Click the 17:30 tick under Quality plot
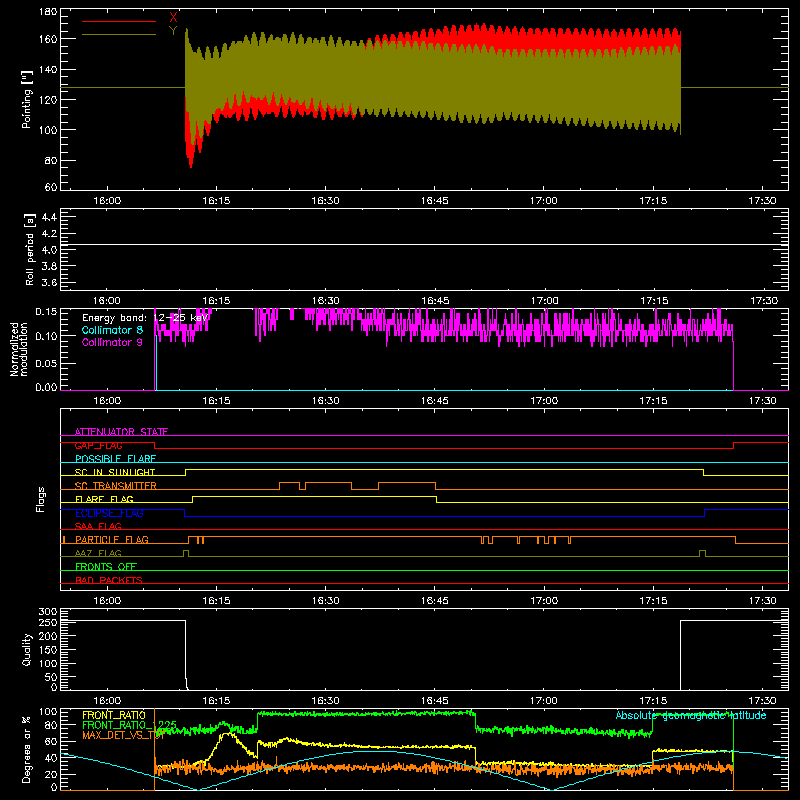 click(762, 701)
